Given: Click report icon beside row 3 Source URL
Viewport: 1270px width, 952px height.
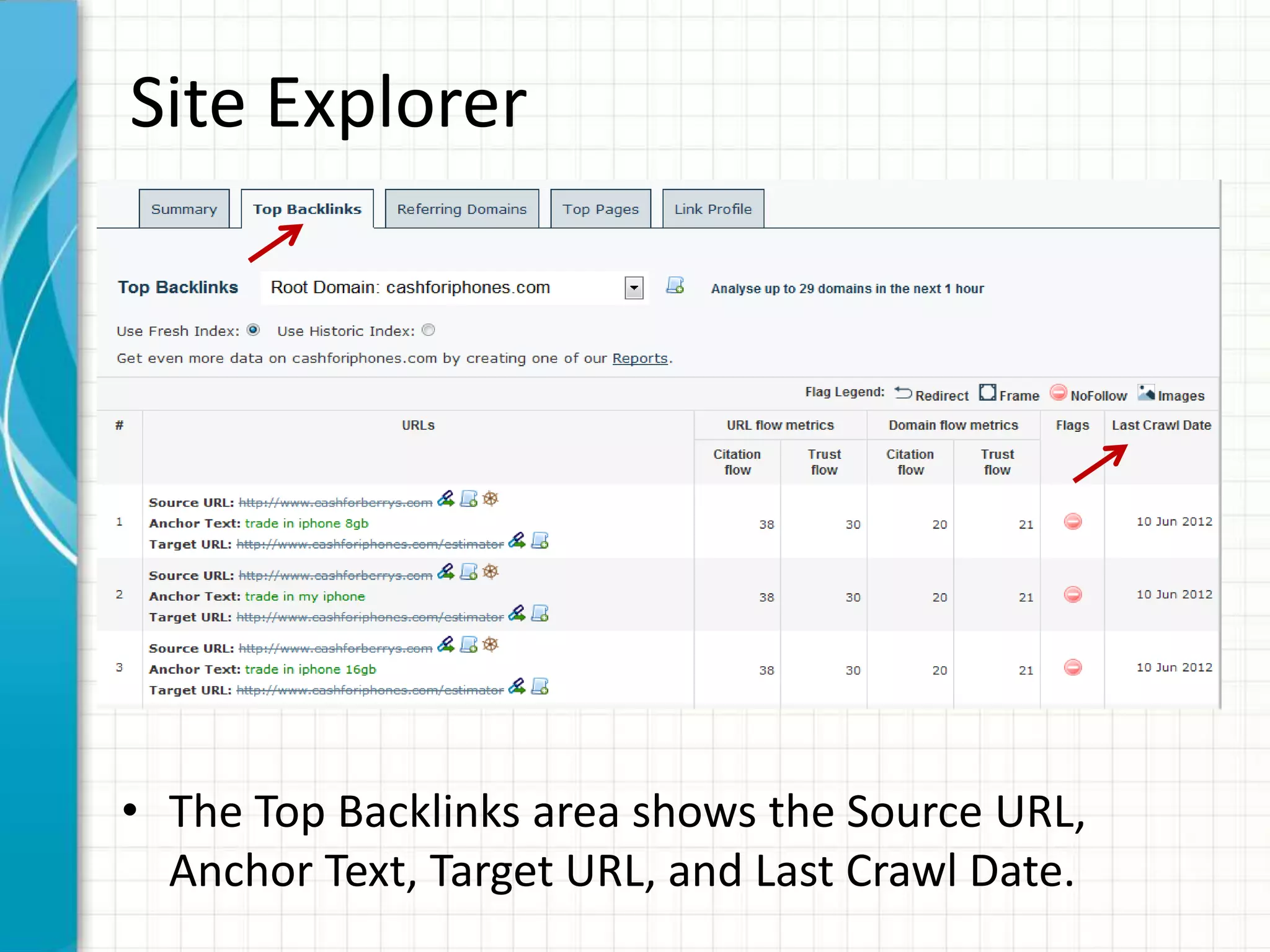Looking at the screenshot, I should (469, 645).
